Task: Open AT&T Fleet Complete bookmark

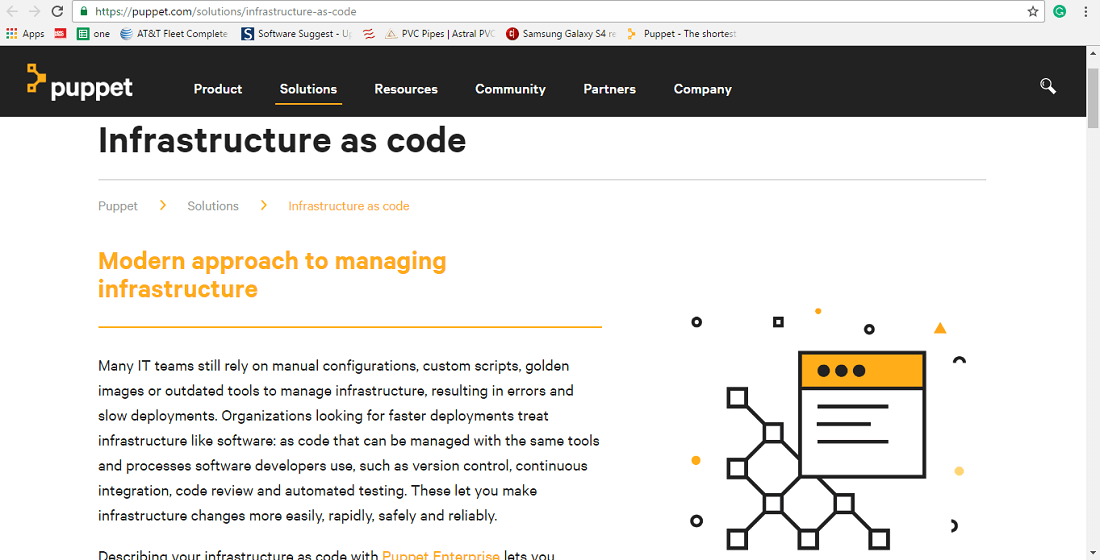Action: pos(174,34)
